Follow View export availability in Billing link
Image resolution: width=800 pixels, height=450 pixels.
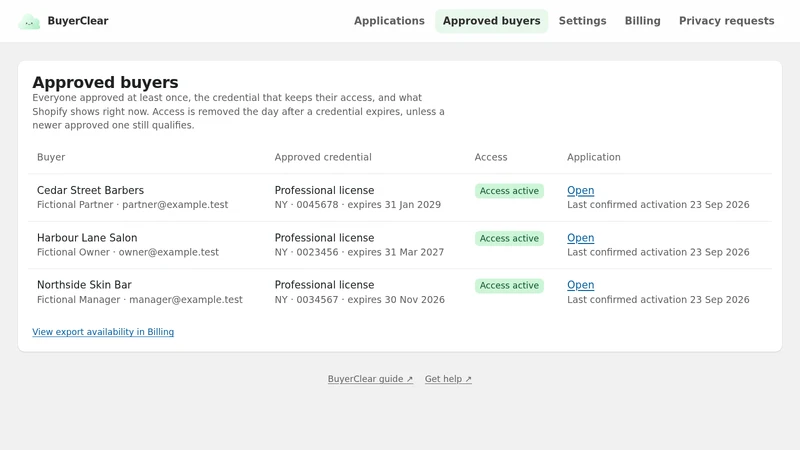(103, 332)
